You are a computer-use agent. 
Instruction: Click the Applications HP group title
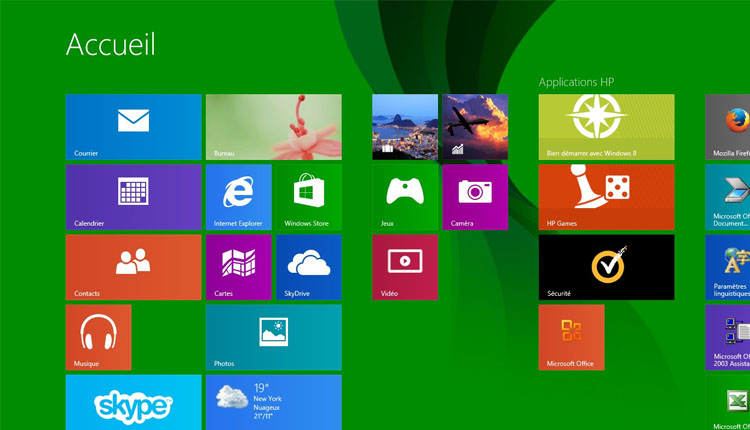(x=576, y=82)
